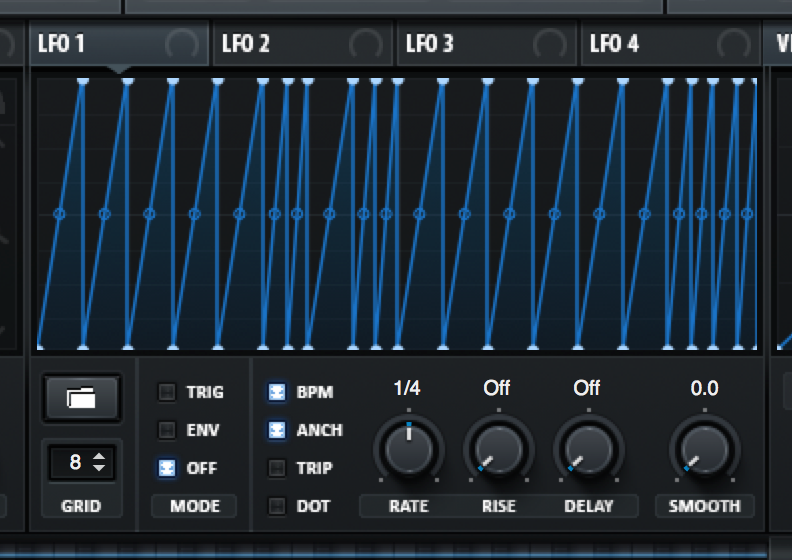Click the LFO 2 modulation source circle
Viewport: 792px width, 560px height.
click(x=366, y=44)
